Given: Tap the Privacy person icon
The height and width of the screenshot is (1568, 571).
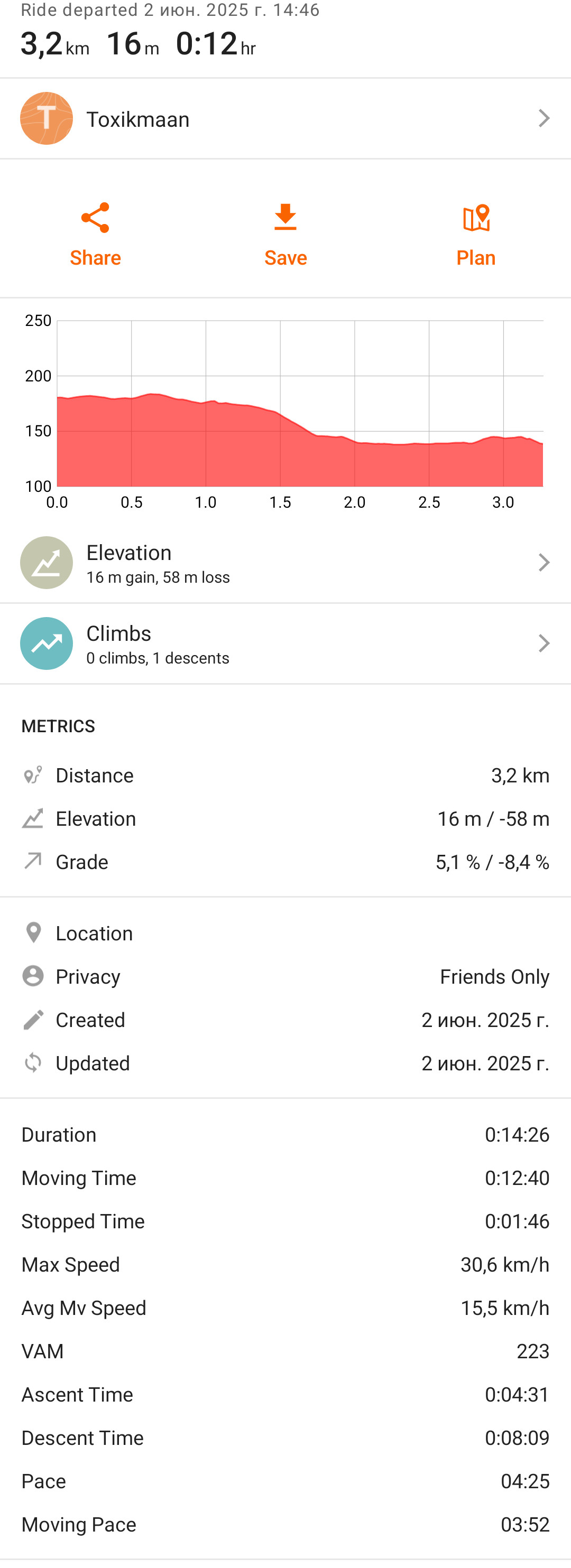Looking at the screenshot, I should tap(33, 976).
